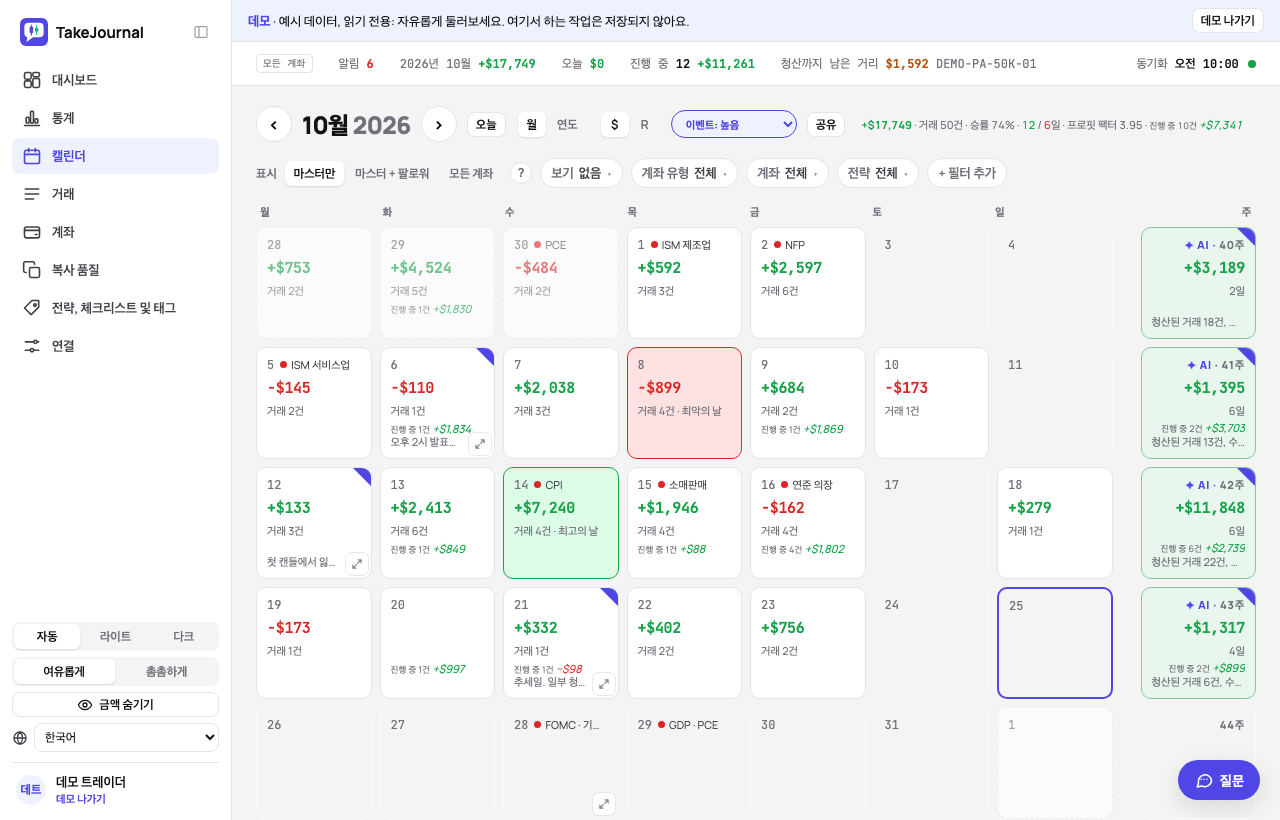Open the 대시보드 menu item

click(115, 80)
